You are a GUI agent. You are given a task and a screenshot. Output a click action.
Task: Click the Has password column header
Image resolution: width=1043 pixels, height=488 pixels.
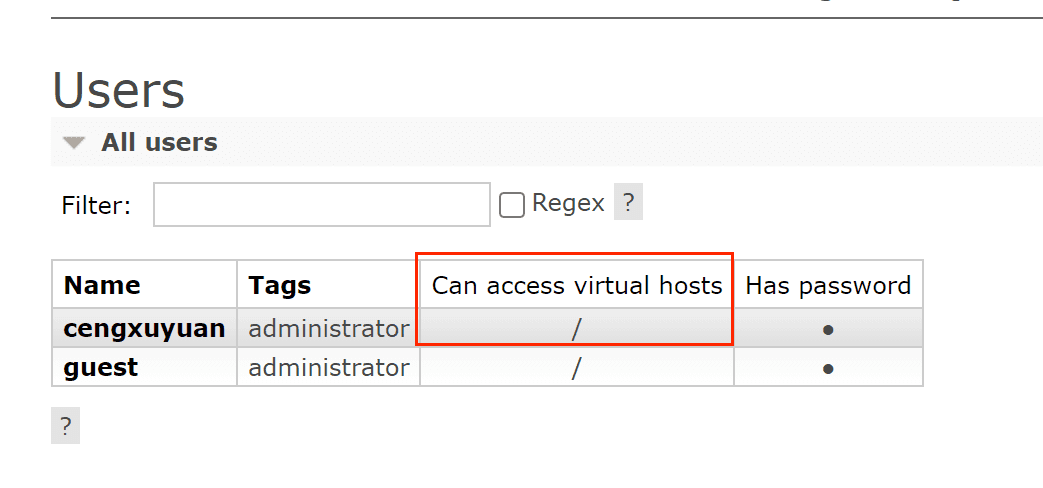click(828, 286)
